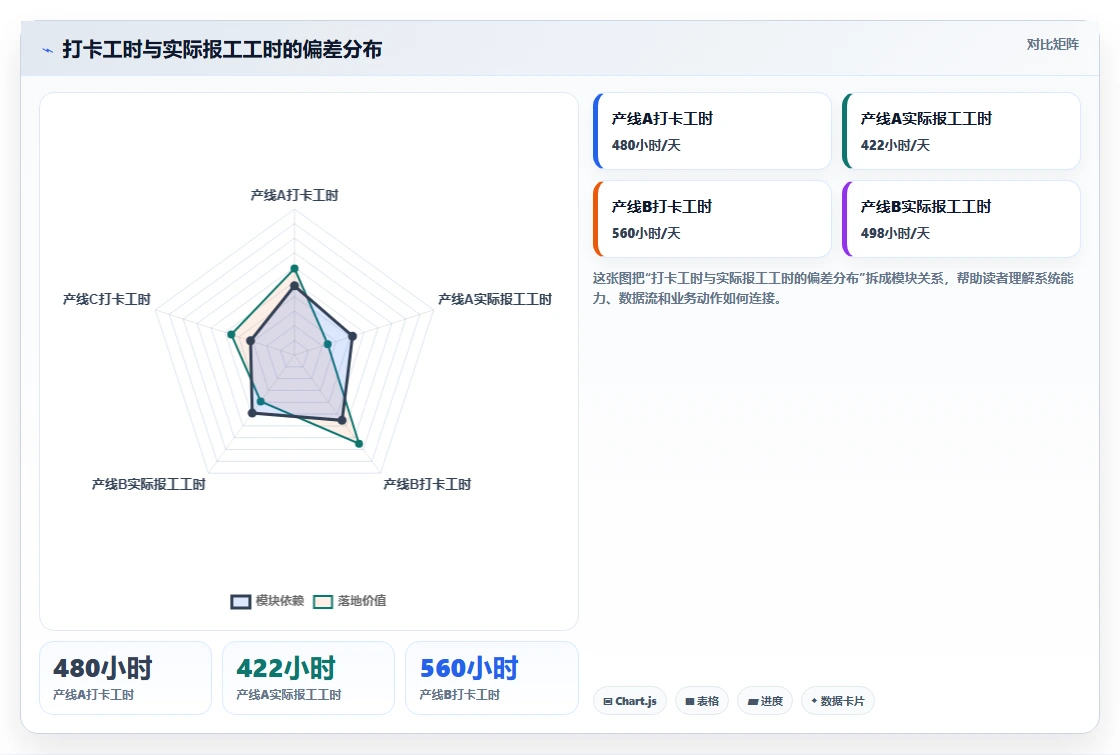Click radar axis label 产线B打卡工时
The height and width of the screenshot is (755, 1120).
point(427,484)
